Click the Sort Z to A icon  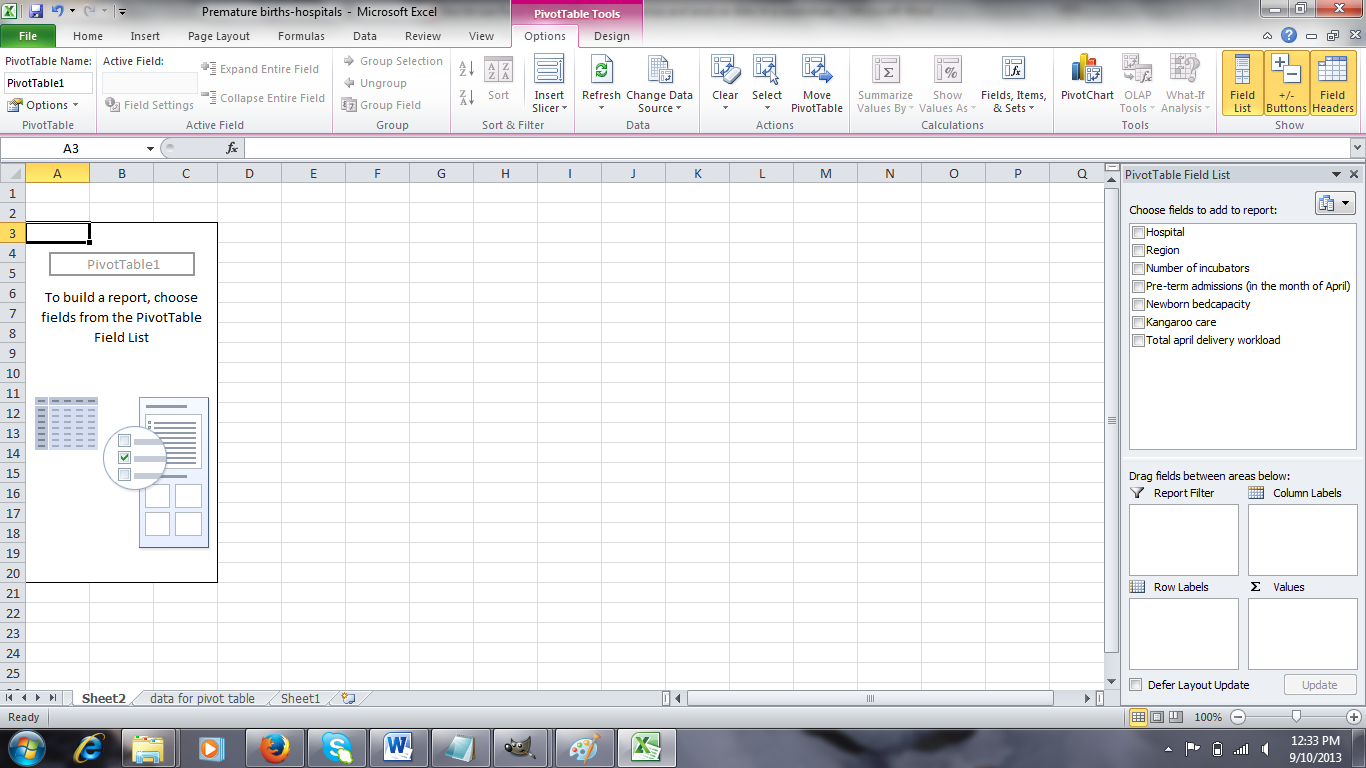[x=466, y=97]
